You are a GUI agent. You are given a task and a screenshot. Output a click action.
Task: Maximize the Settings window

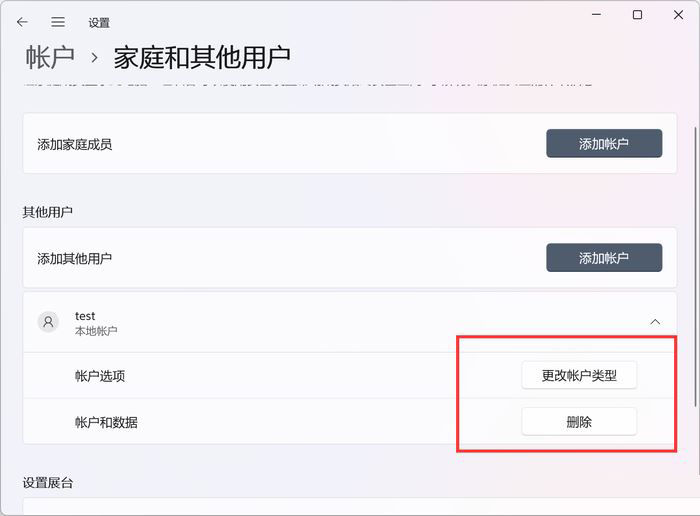coord(637,15)
